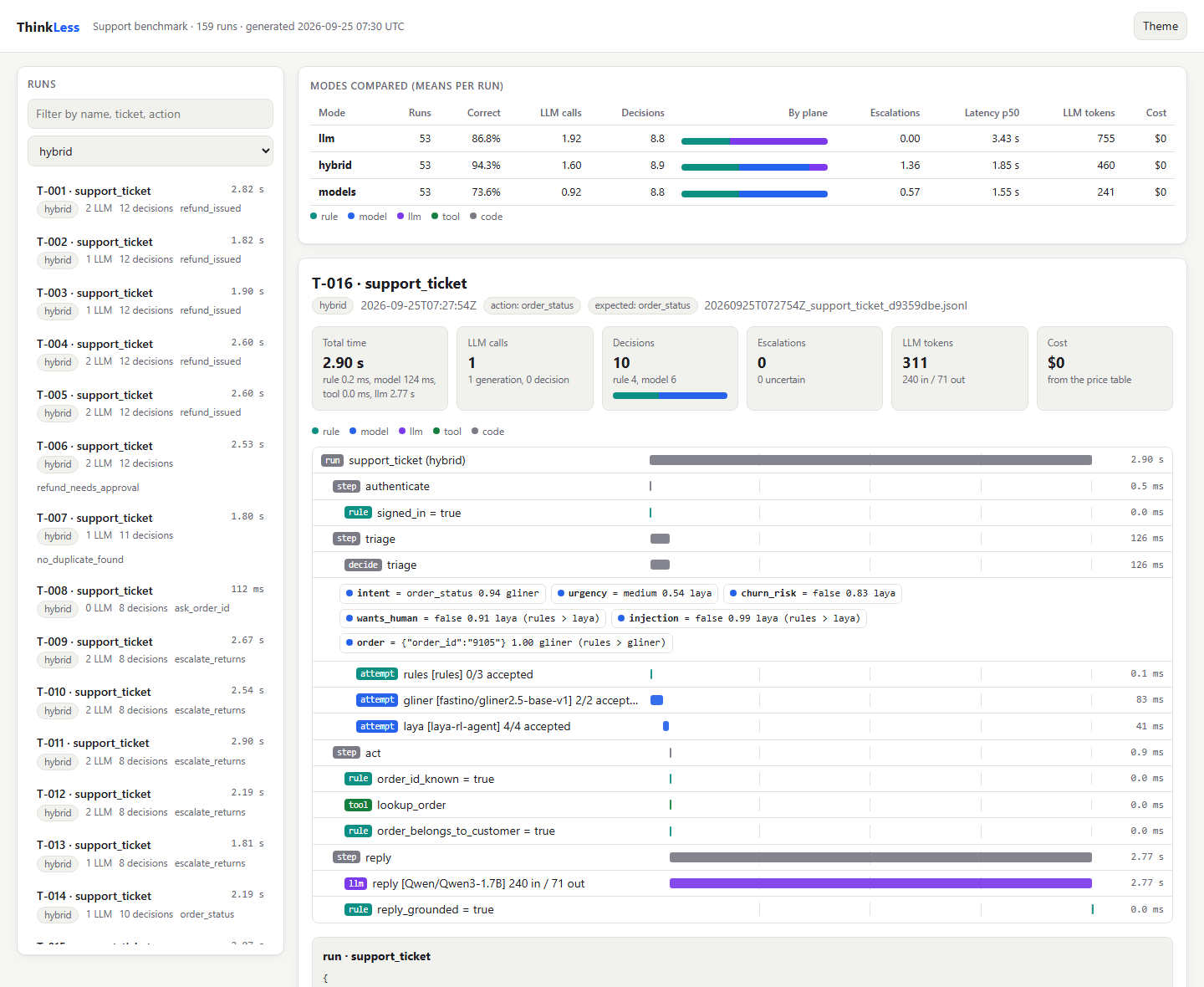Click the Theme button

(1160, 26)
